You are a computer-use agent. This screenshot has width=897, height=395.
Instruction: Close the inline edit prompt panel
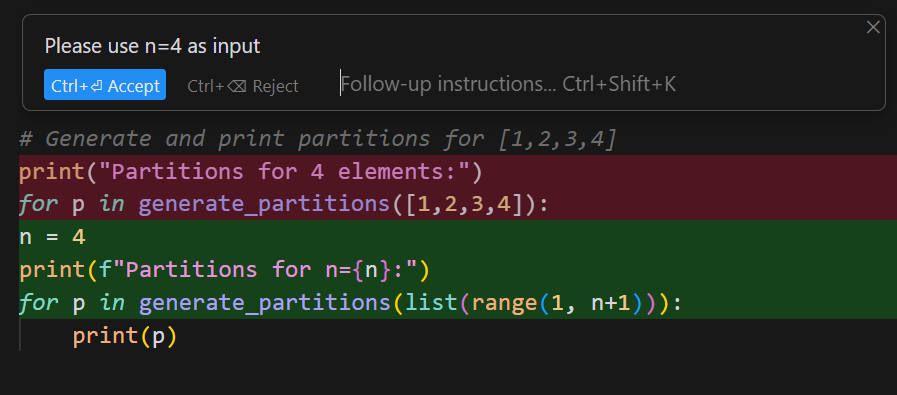[x=873, y=27]
